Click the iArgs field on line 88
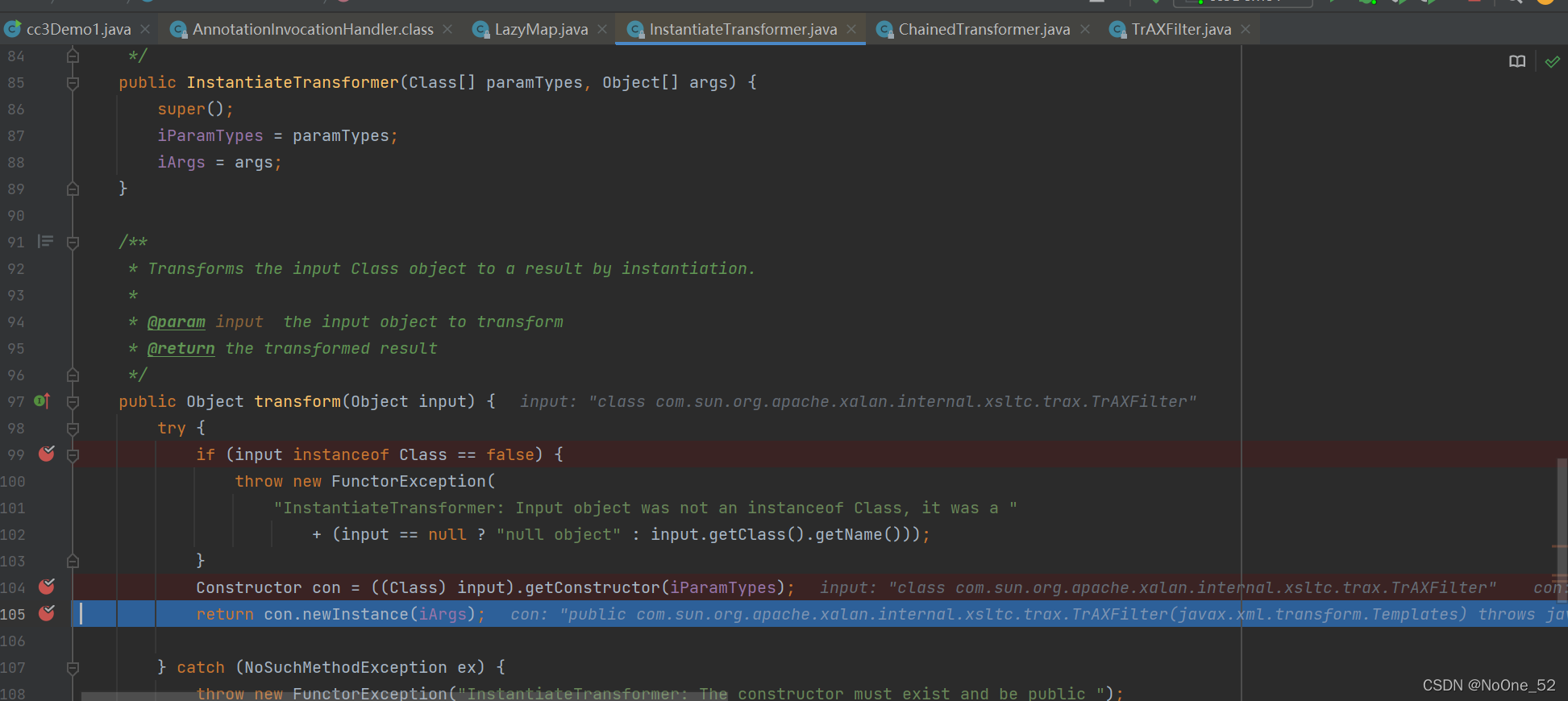Viewport: 1568px width, 701px height. (x=181, y=162)
